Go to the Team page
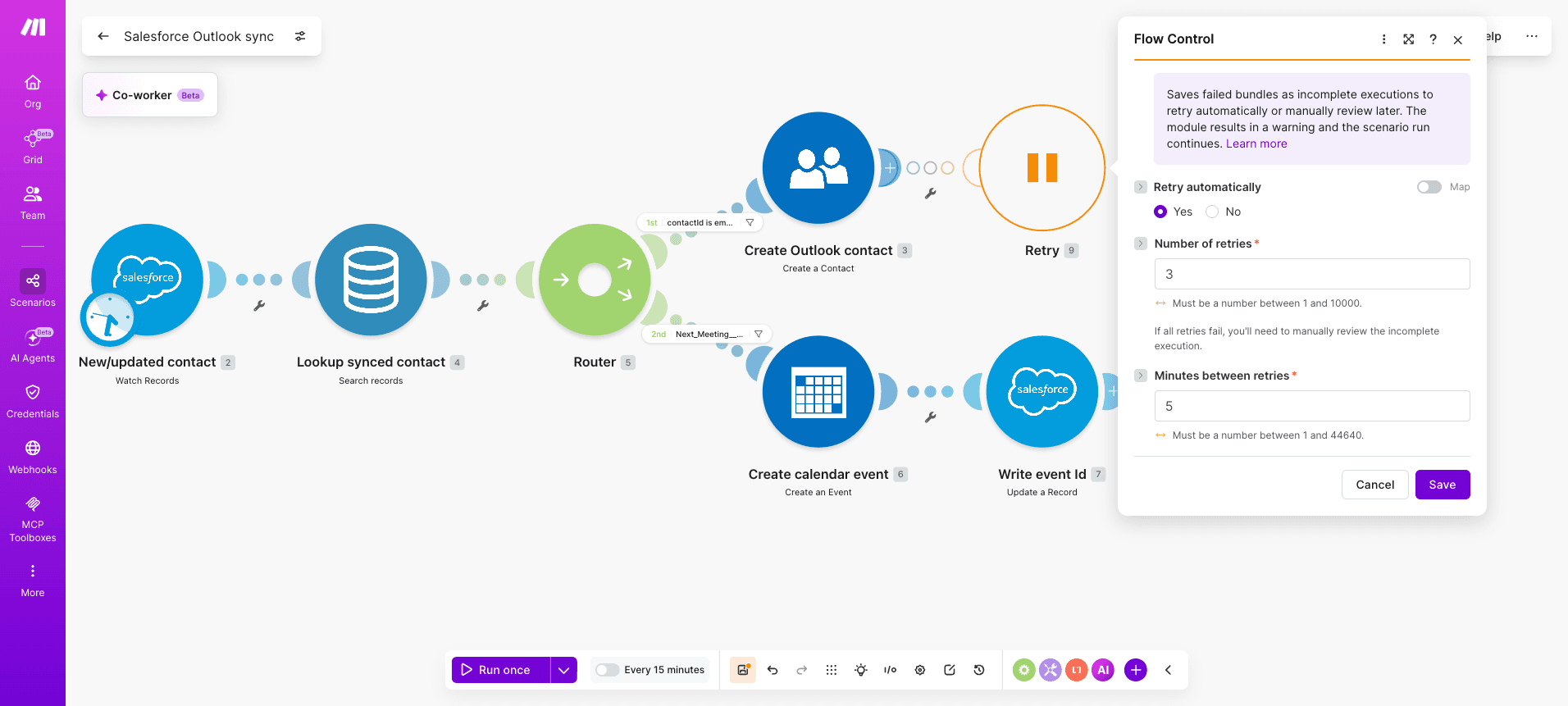This screenshot has width=1568, height=706. tap(33, 203)
